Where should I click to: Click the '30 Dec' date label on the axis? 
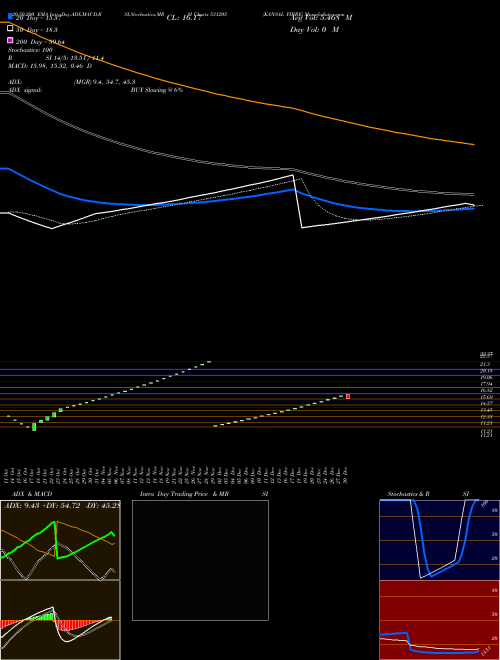point(346,475)
